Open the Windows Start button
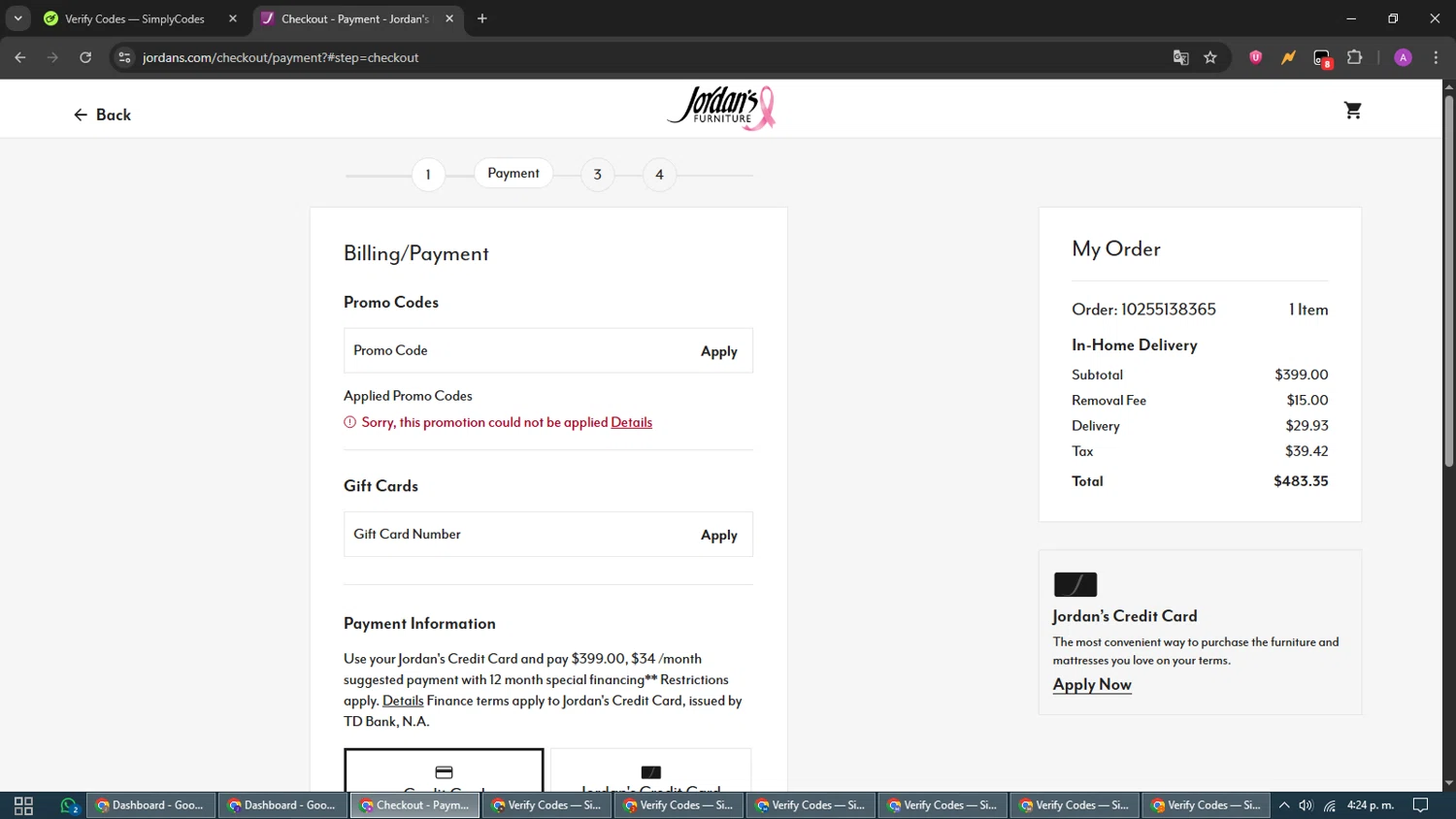 pyautogui.click(x=23, y=805)
